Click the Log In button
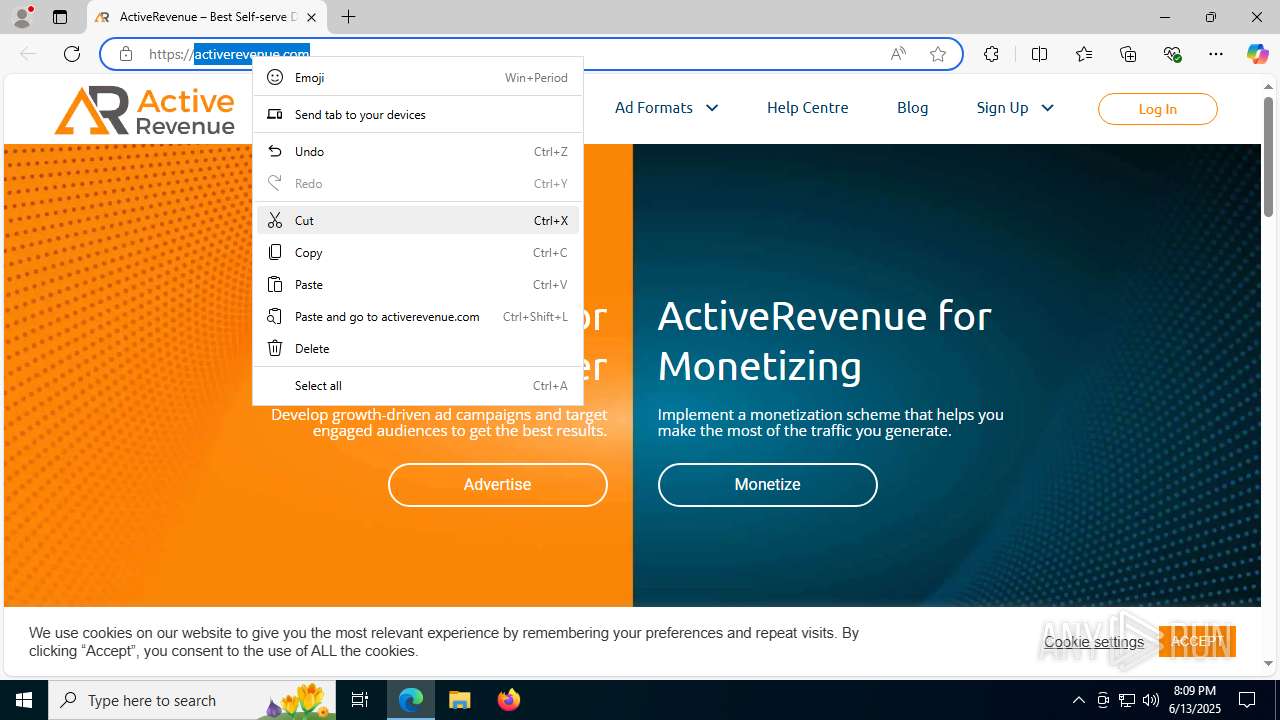Image resolution: width=1280 pixels, height=720 pixels. coord(1157,109)
